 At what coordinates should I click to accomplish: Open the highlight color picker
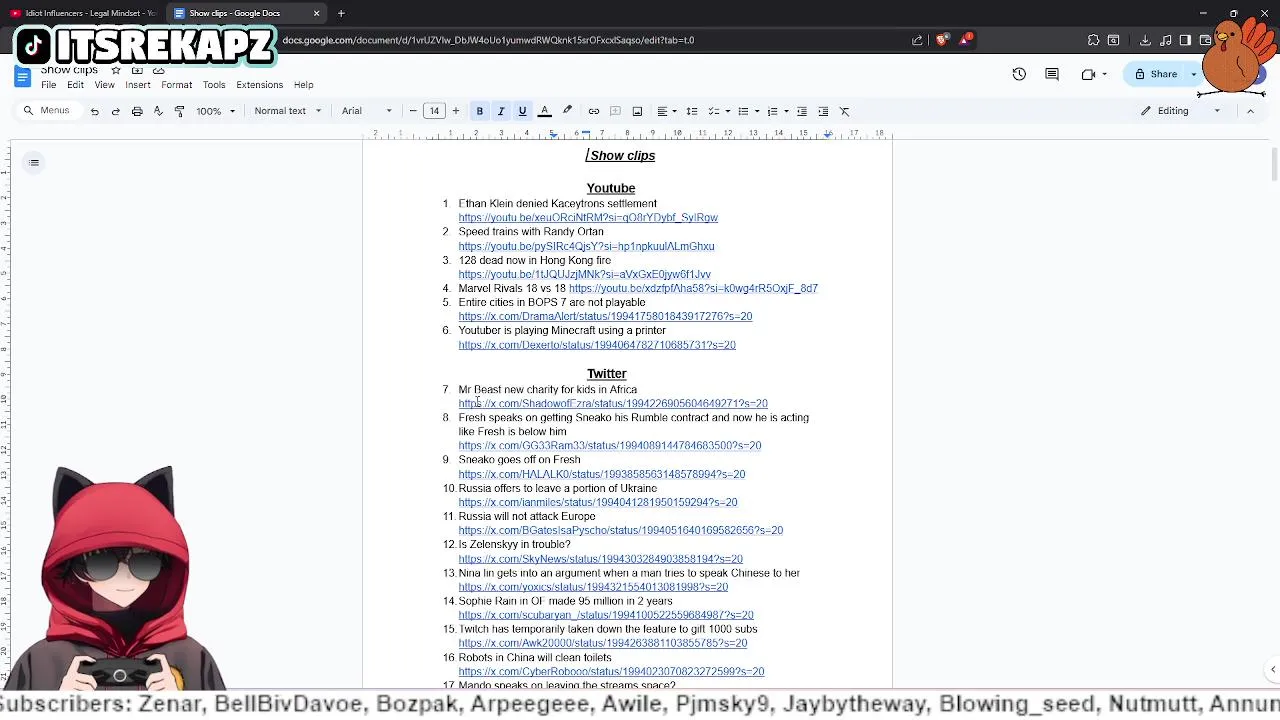pyautogui.click(x=567, y=111)
